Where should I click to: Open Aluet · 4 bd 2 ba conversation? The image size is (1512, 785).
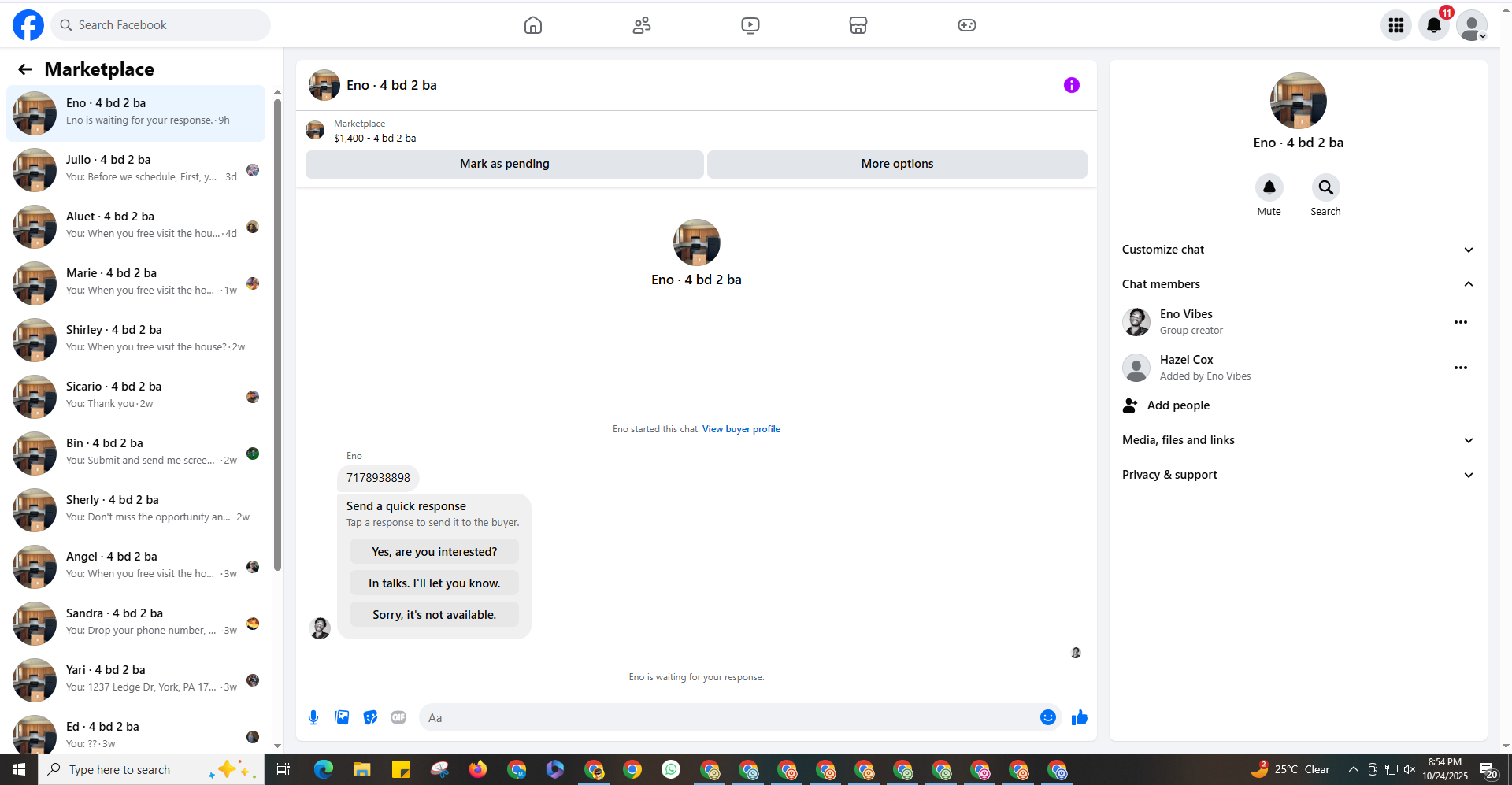point(136,227)
